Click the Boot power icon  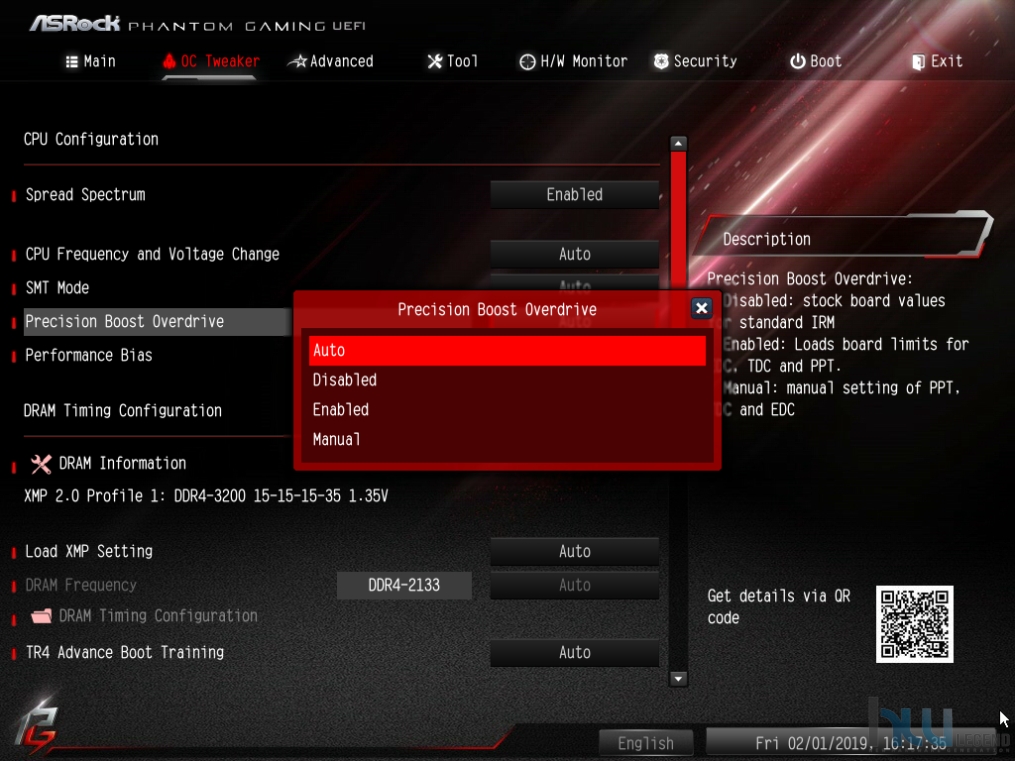tap(798, 61)
